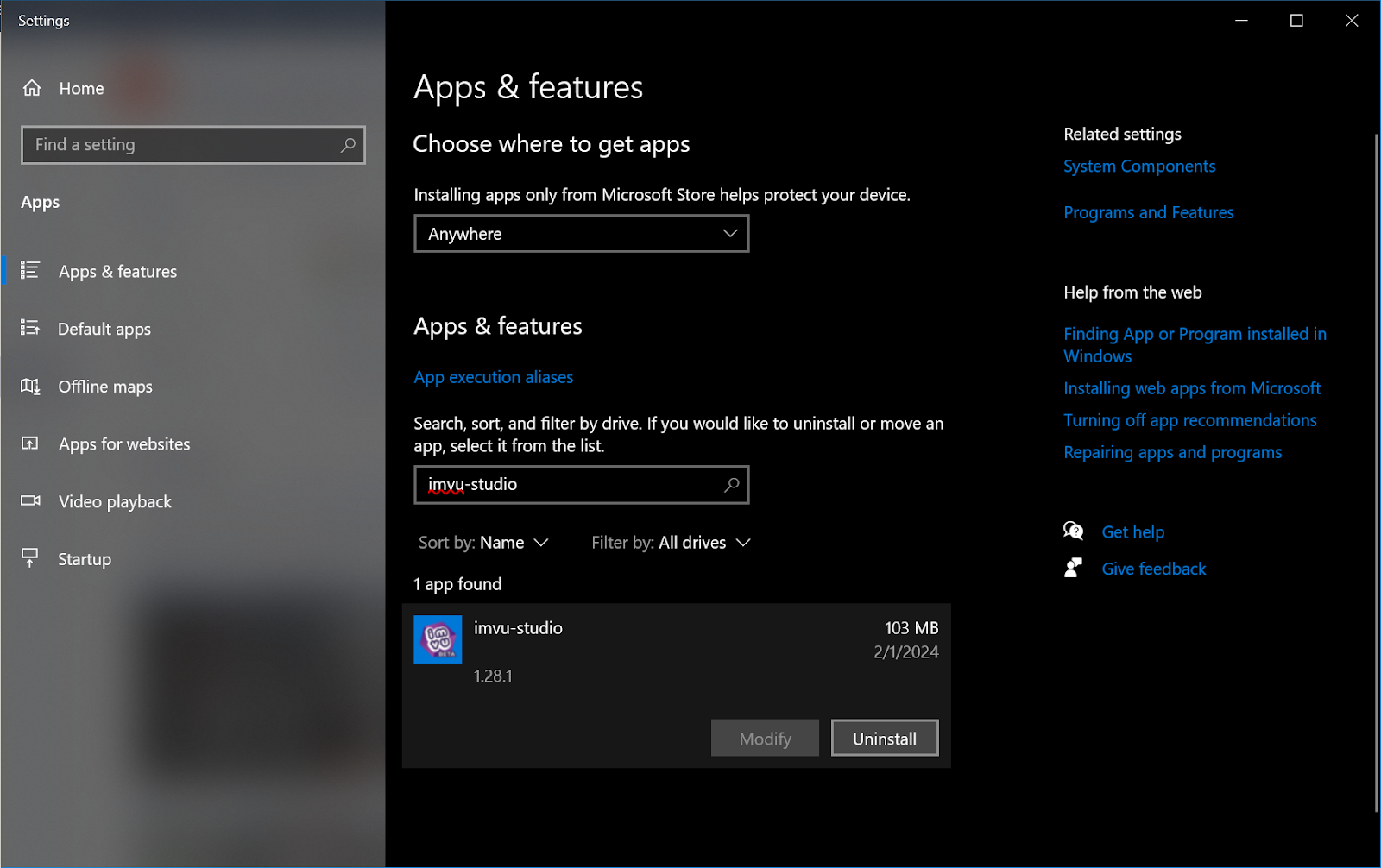Screen dimensions: 1381x868
Task: Click the 103 MB size value
Action: pyautogui.click(x=911, y=628)
